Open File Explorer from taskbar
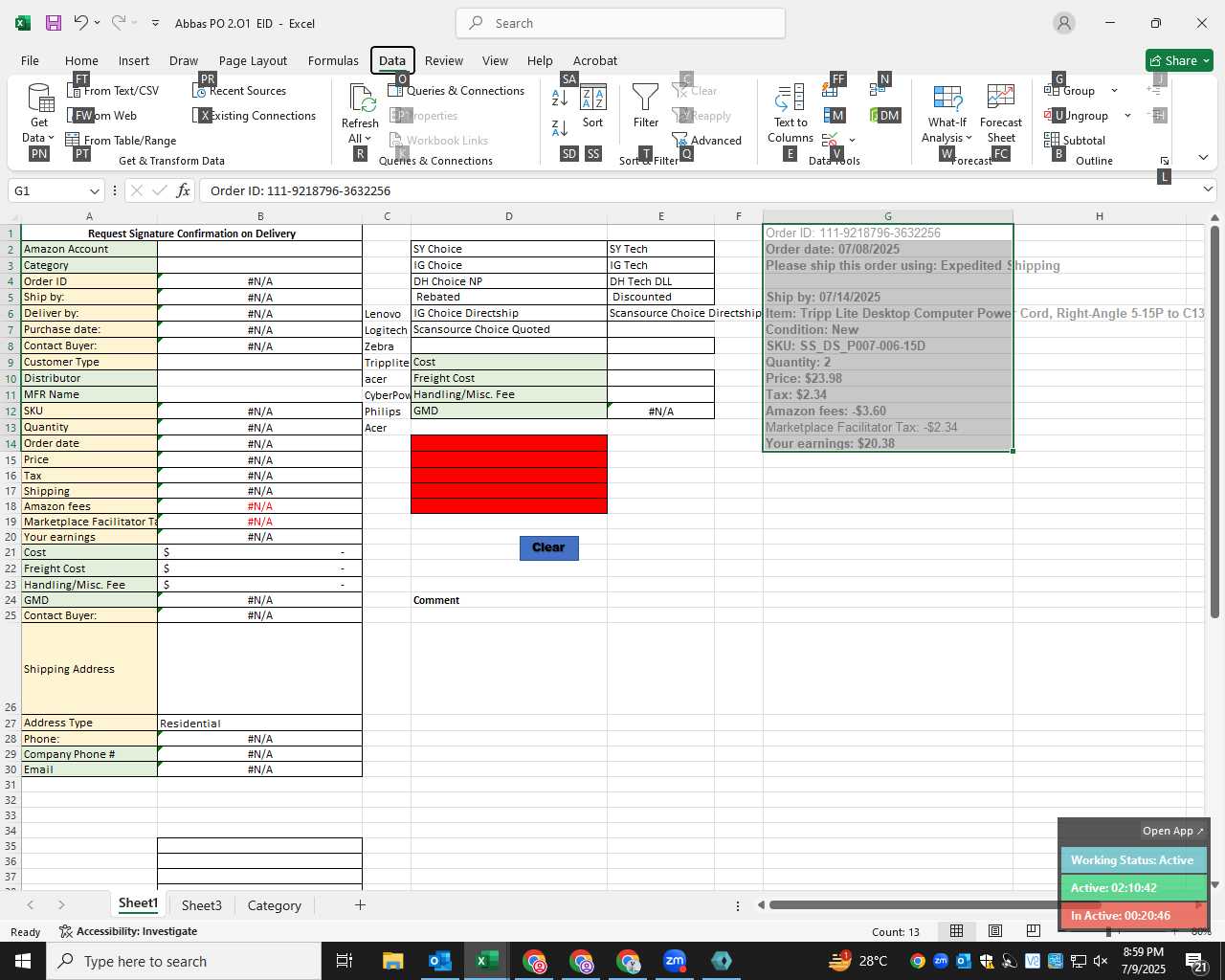 point(392,961)
